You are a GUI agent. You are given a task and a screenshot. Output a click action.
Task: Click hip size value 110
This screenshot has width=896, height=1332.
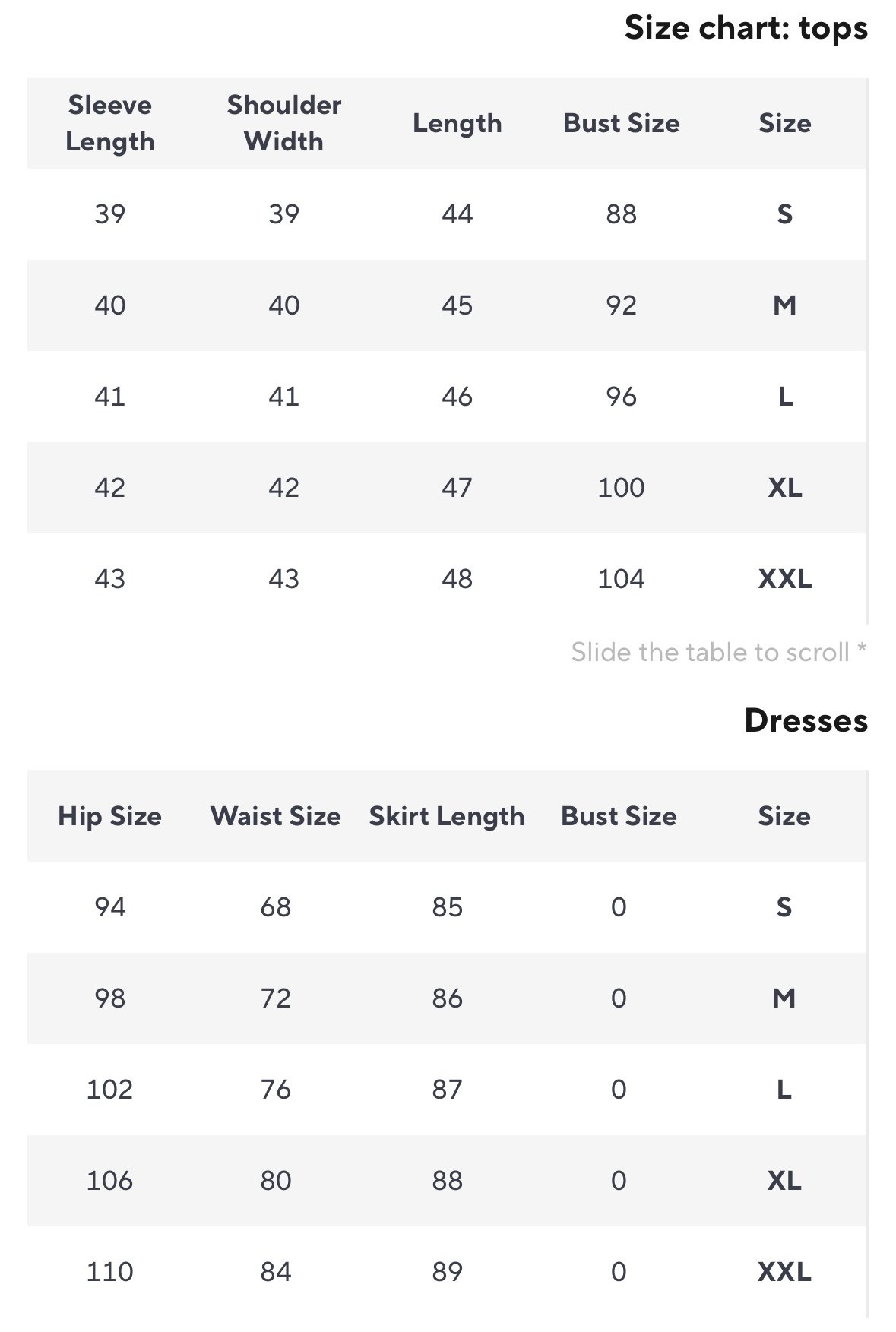[x=110, y=1272]
